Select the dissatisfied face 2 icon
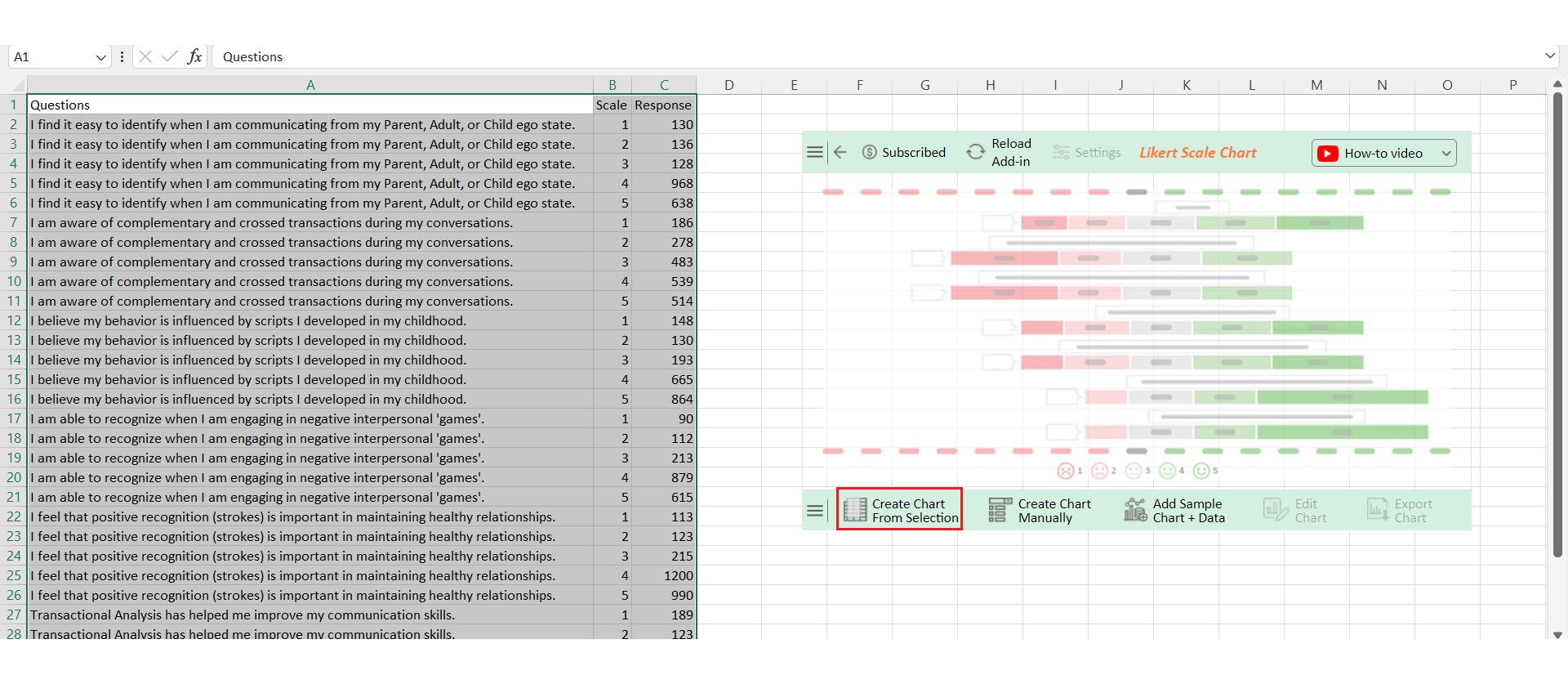The image size is (1568, 684). 1099,471
